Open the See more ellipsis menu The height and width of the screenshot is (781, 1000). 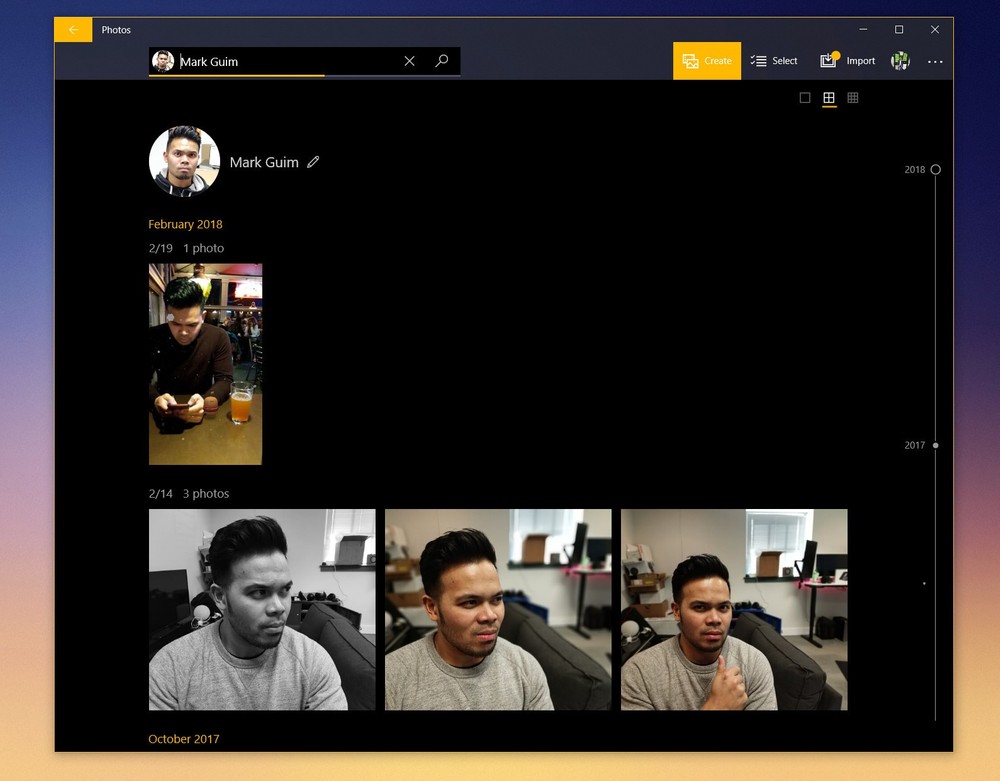tap(935, 61)
